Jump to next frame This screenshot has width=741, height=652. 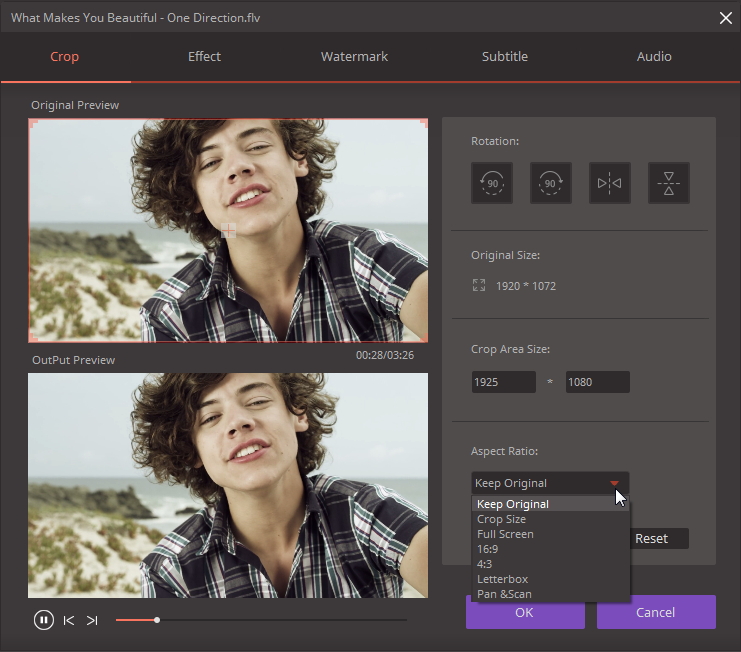pyautogui.click(x=92, y=620)
